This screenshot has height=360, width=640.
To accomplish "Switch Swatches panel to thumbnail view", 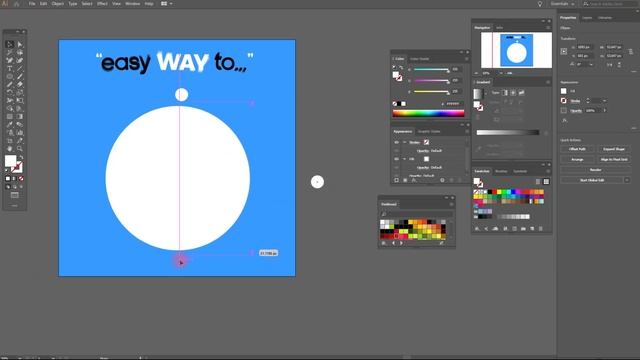I will (x=546, y=182).
